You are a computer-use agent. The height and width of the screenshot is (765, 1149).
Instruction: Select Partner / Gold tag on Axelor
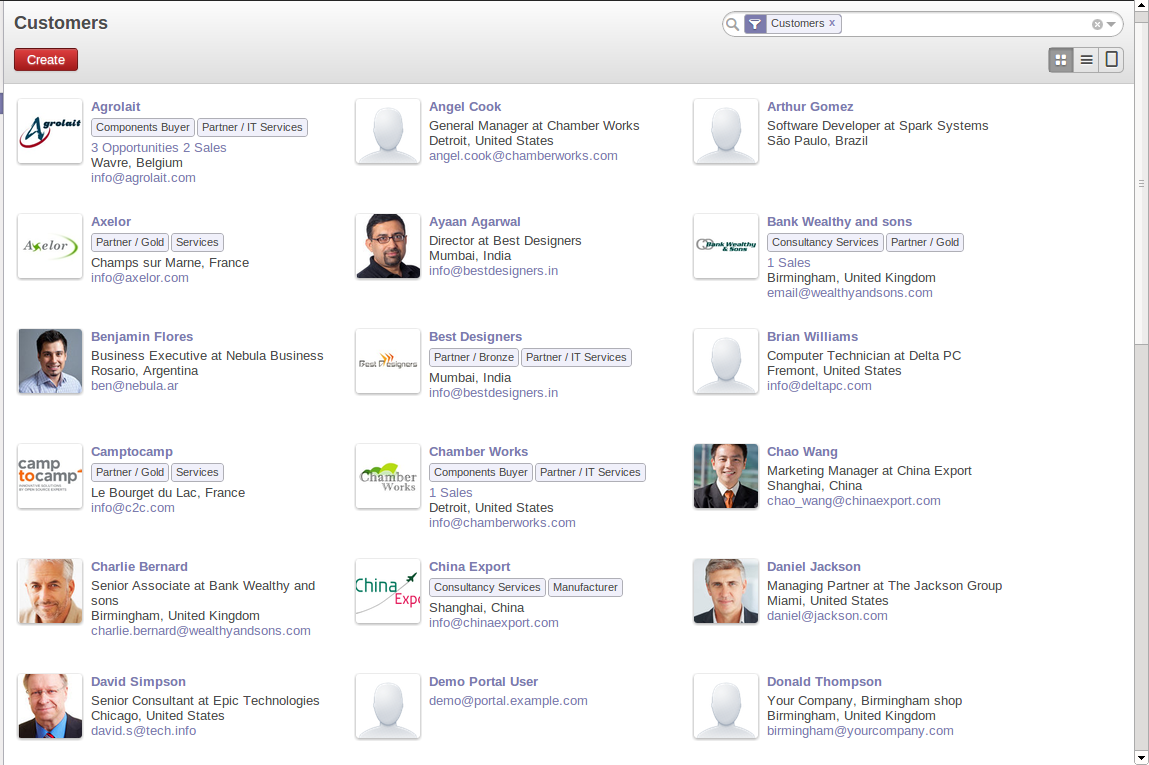tap(130, 242)
